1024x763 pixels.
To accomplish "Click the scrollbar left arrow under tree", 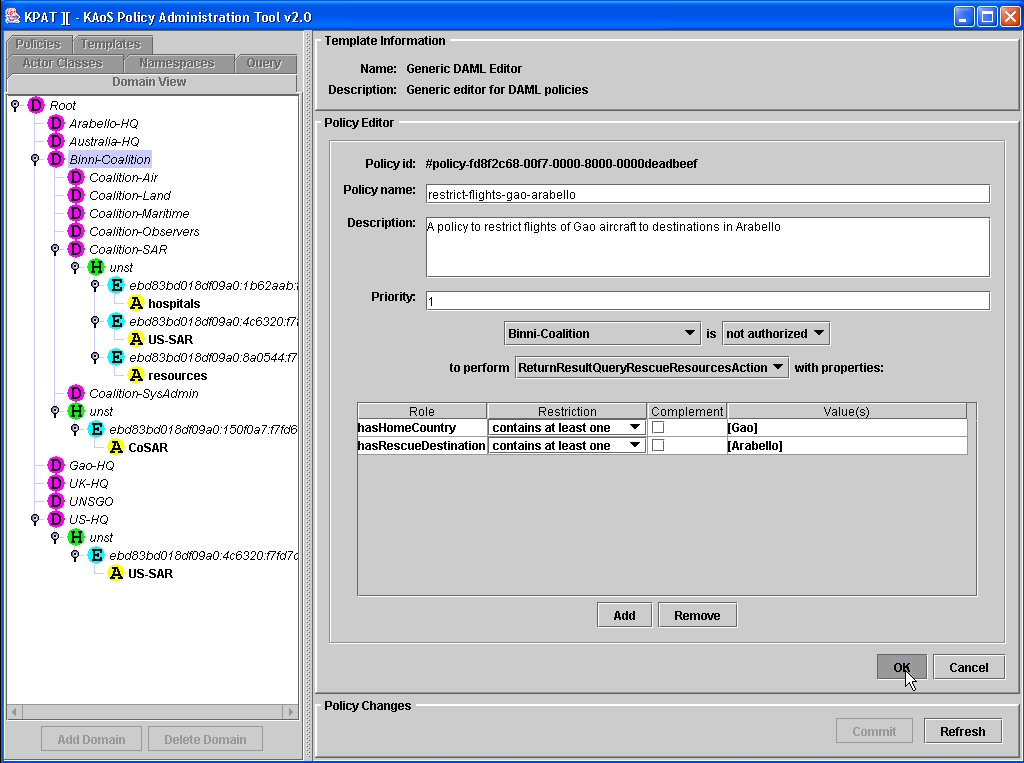I will tap(14, 711).
